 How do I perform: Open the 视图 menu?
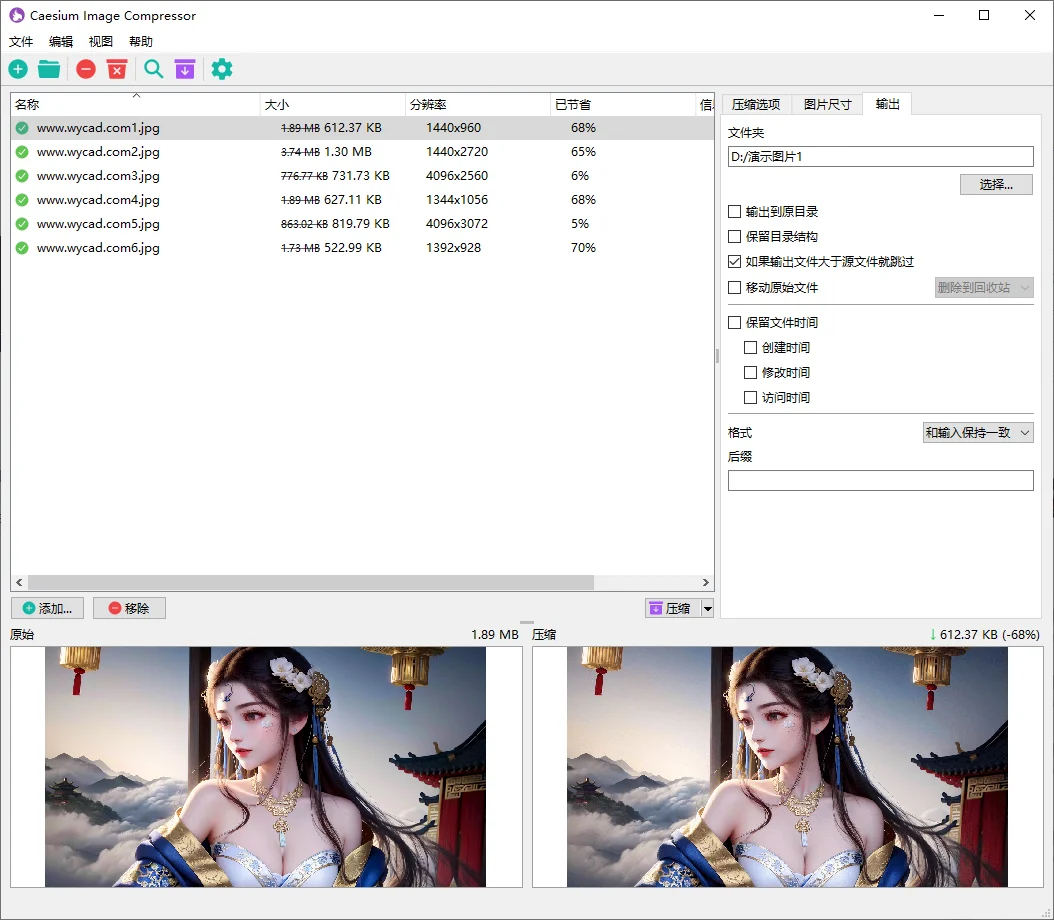pos(100,41)
